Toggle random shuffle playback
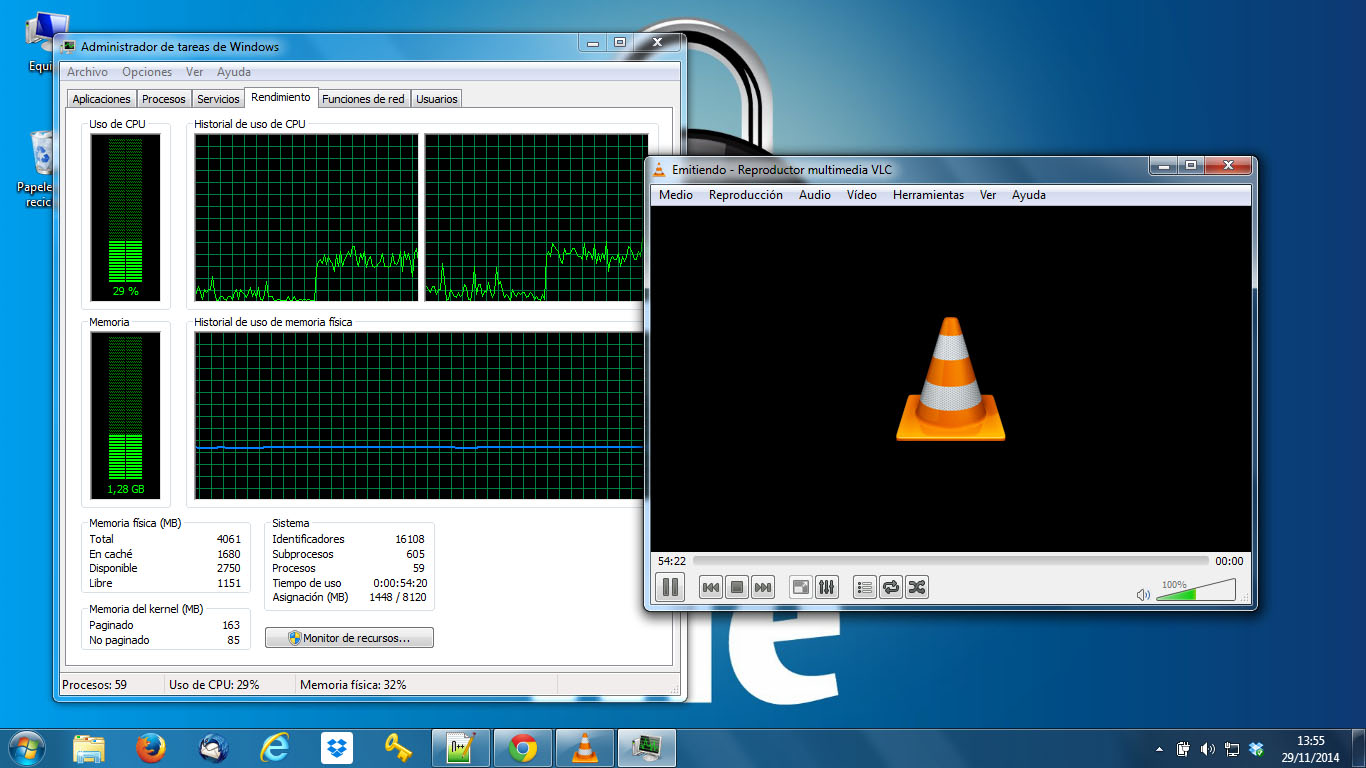The height and width of the screenshot is (768, 1366). tap(916, 587)
